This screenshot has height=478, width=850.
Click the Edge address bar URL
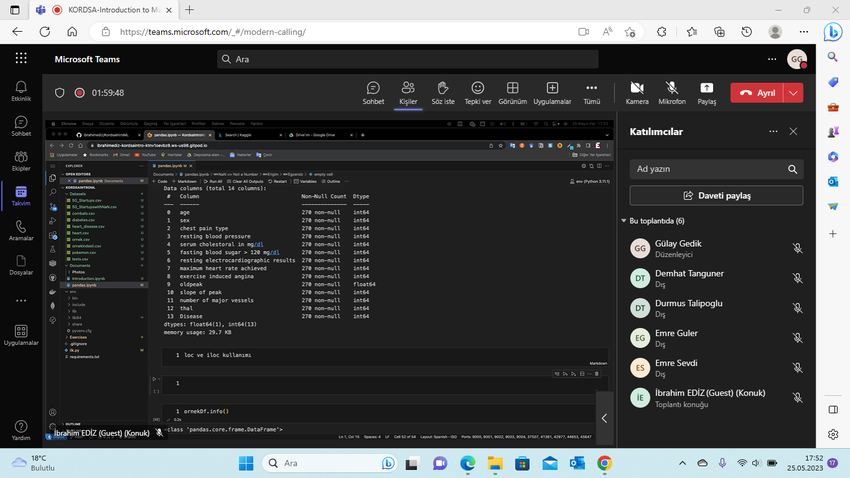(213, 32)
